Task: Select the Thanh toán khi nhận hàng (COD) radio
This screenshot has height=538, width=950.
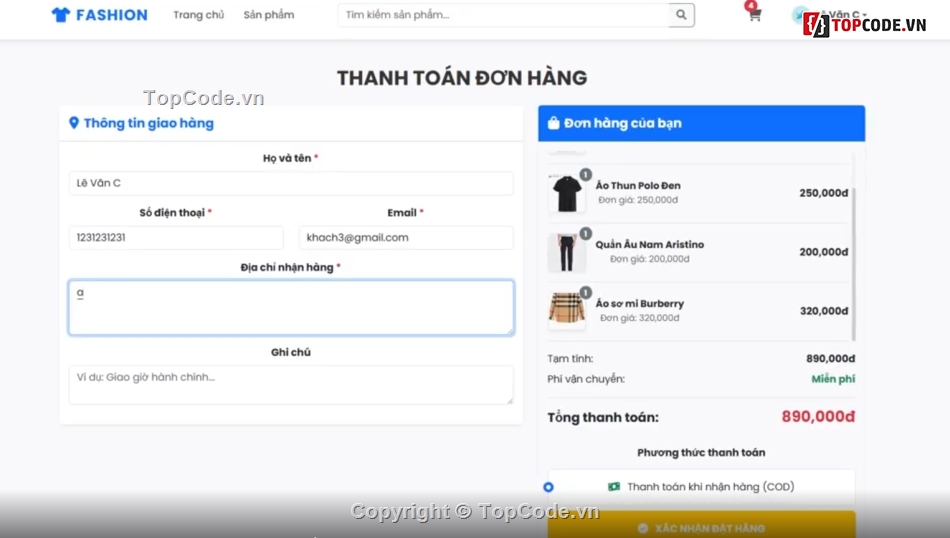Action: pos(548,487)
